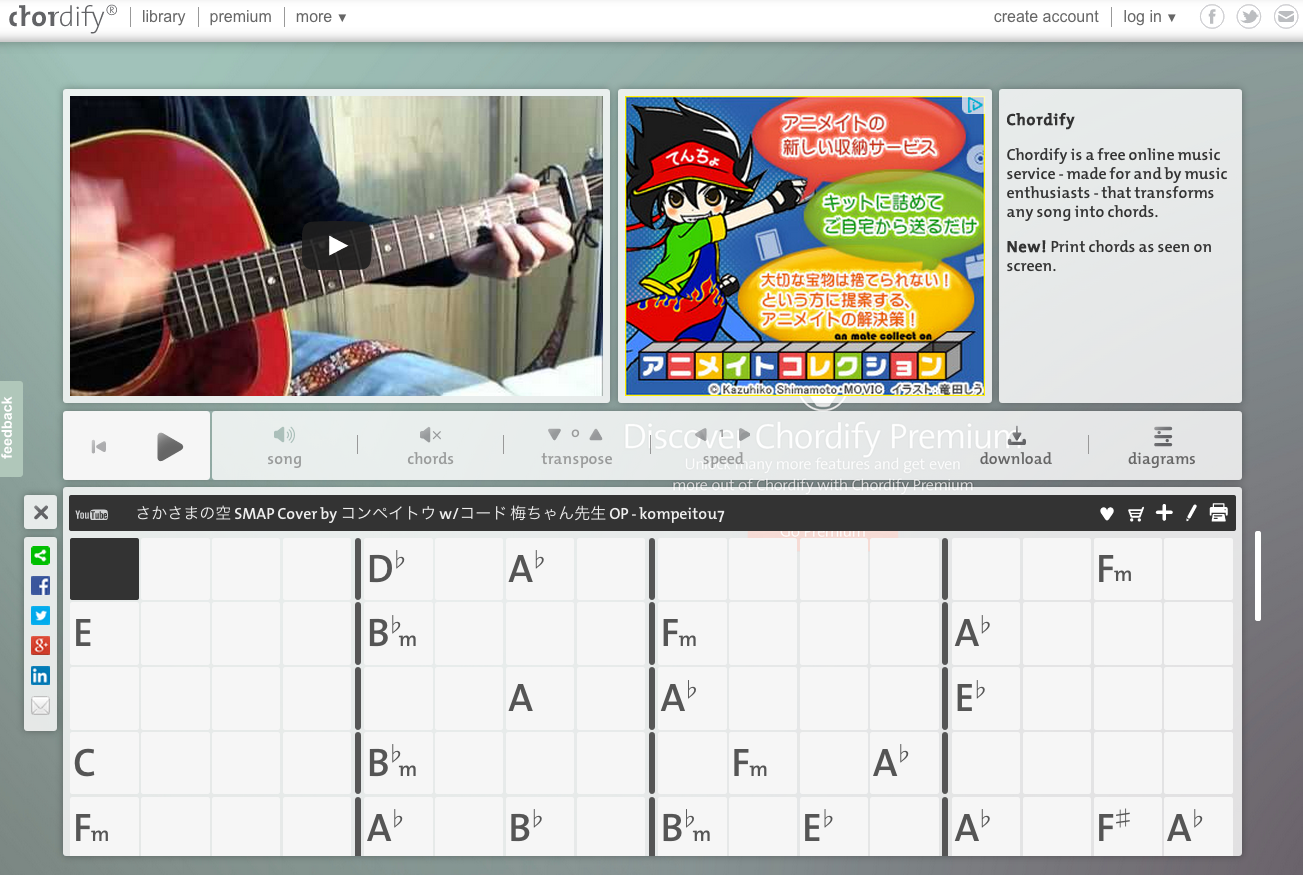Play the YouTube guitar video
Viewport: 1303px width, 875px height.
(x=337, y=246)
